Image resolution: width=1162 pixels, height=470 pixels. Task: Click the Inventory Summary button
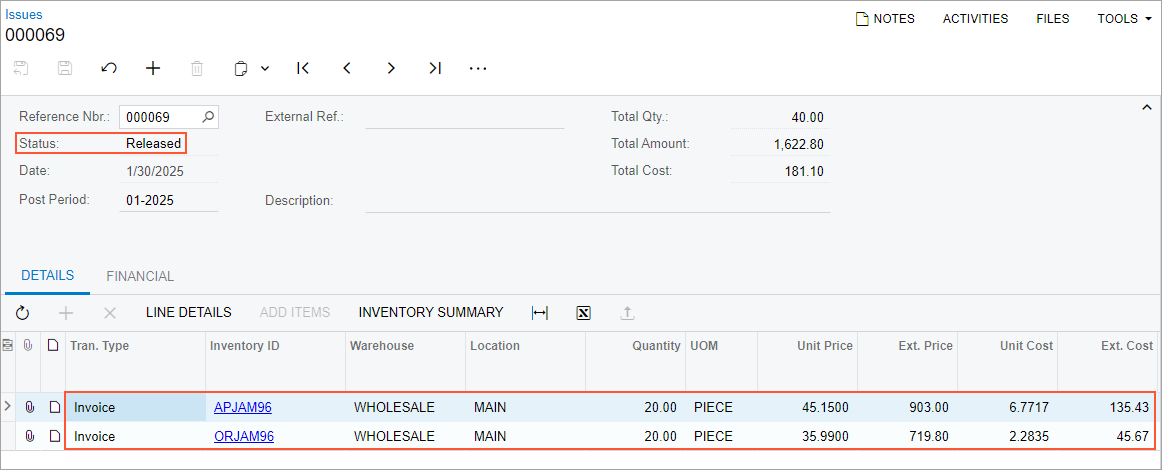tap(430, 312)
